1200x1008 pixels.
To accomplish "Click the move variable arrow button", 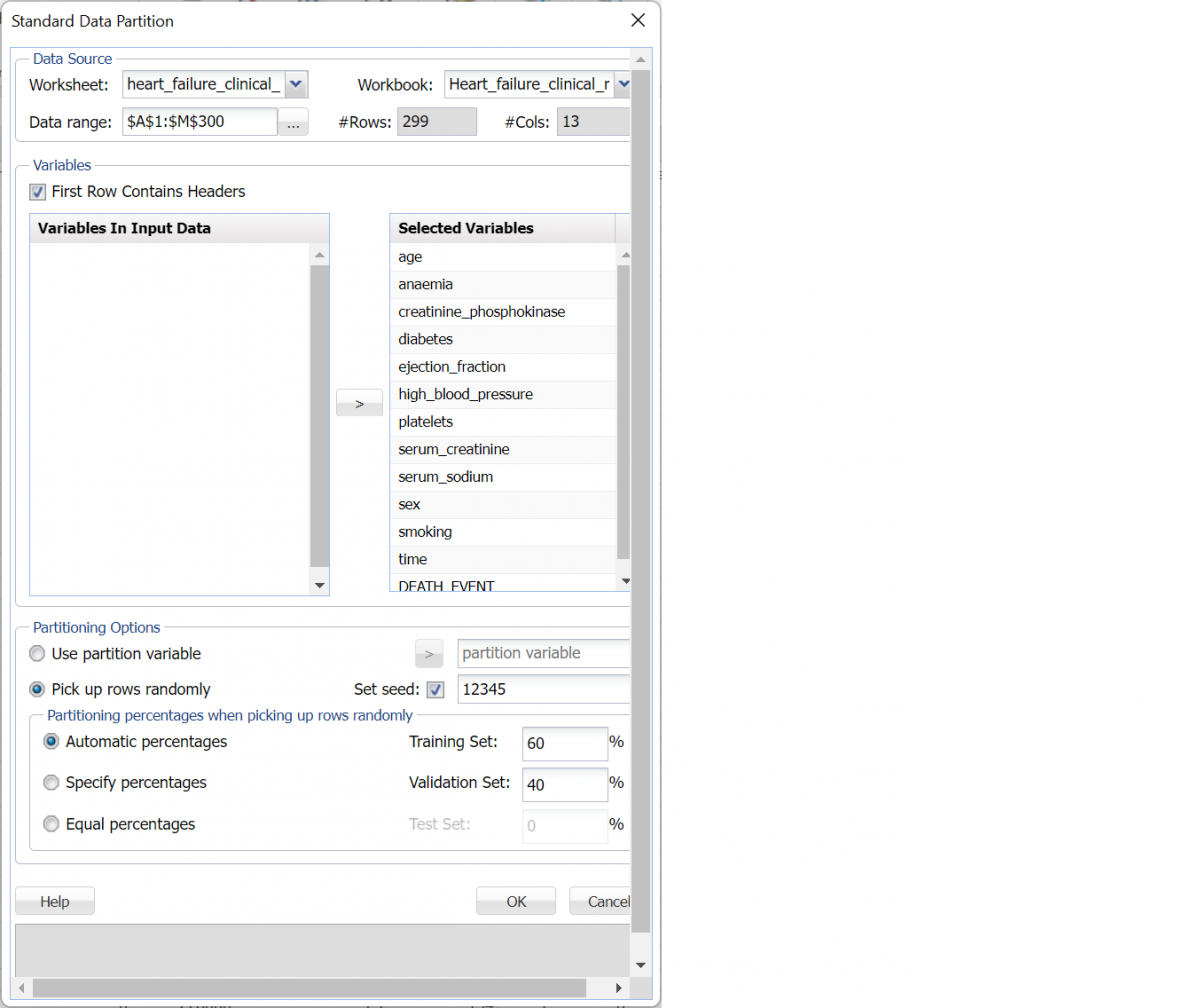I will click(359, 403).
